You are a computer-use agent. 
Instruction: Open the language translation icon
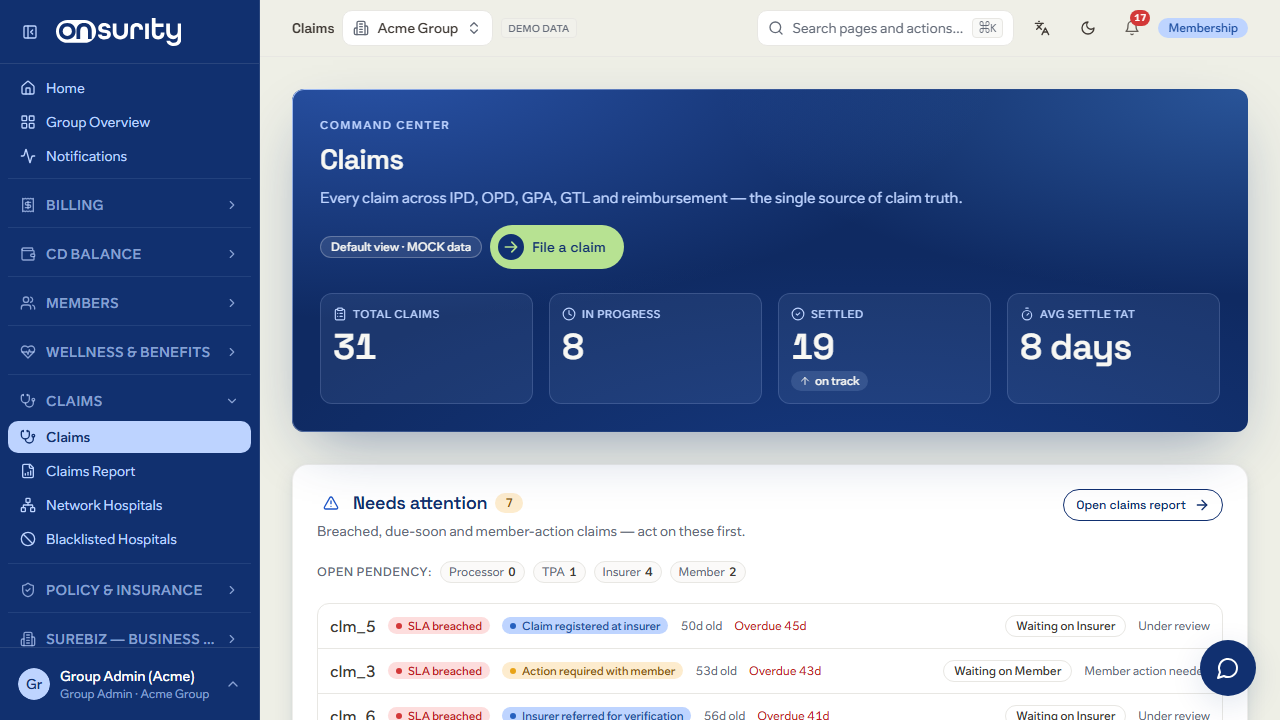[1042, 28]
